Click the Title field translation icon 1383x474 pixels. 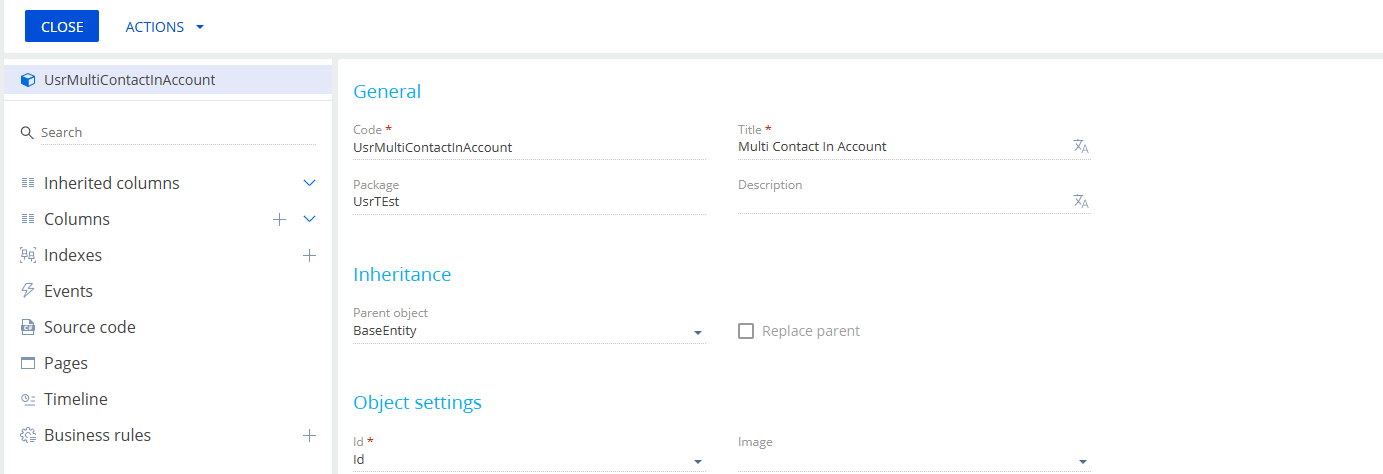(x=1081, y=146)
